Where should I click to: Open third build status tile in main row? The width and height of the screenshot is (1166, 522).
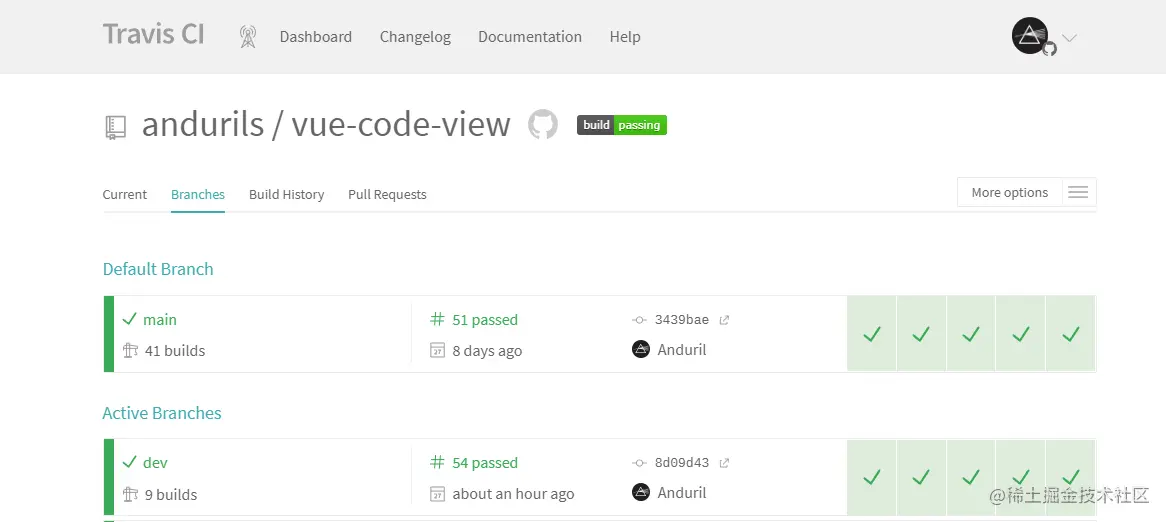point(971,333)
